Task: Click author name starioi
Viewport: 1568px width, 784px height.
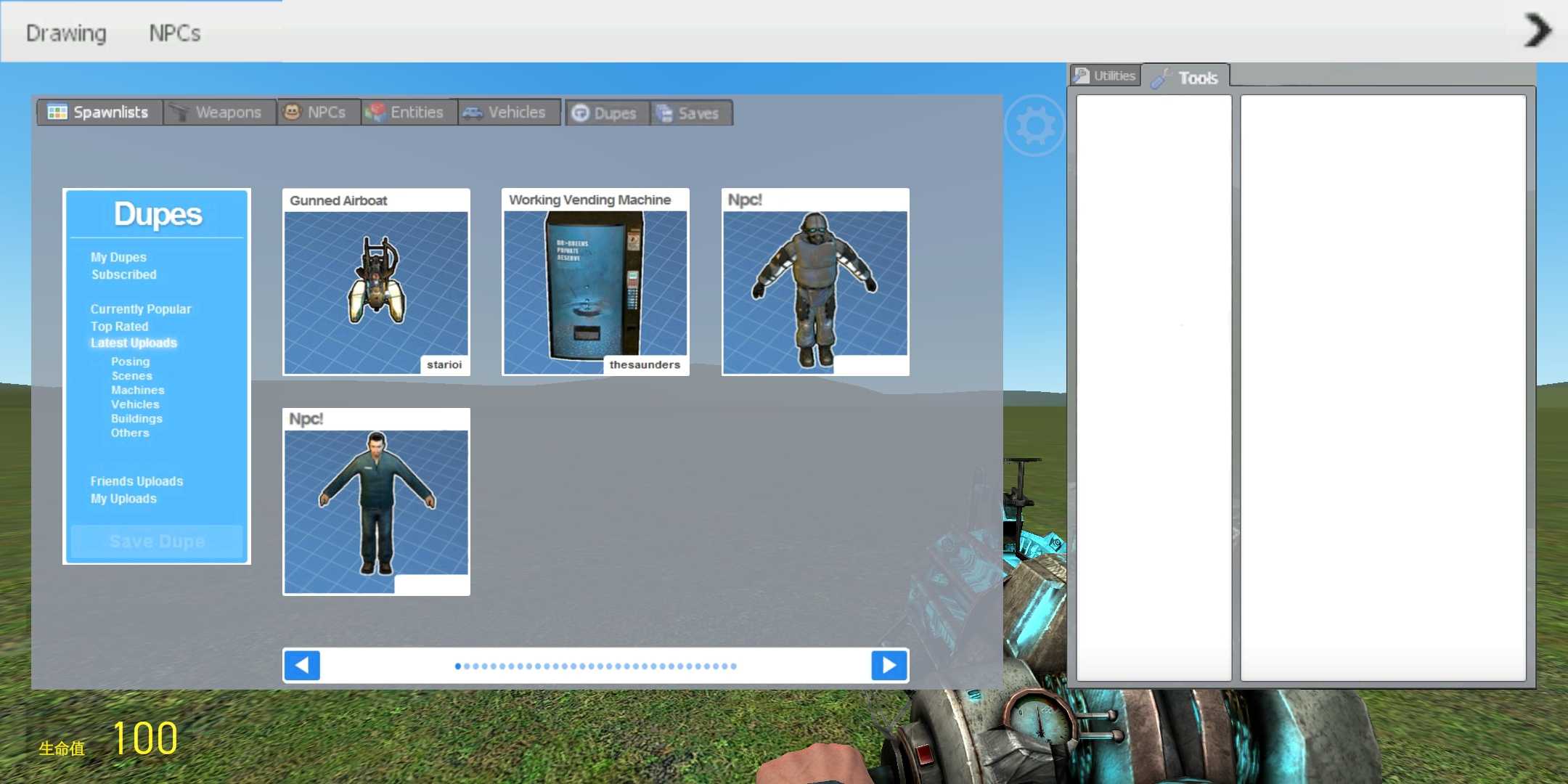Action: [444, 364]
